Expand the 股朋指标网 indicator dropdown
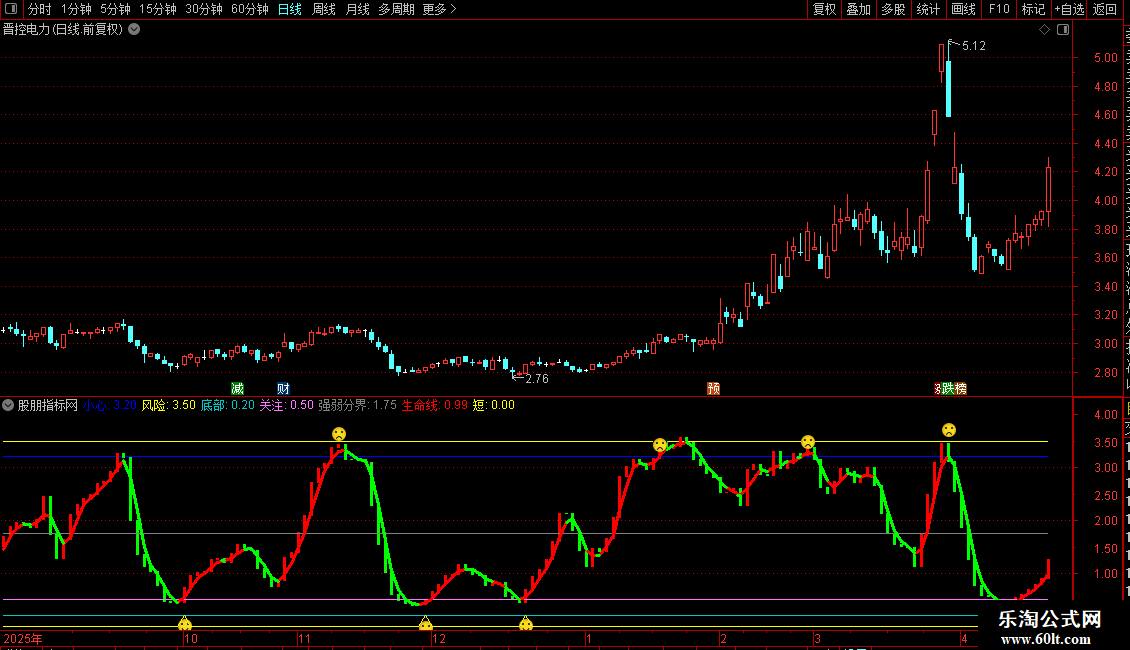Screen dimensions: 1130x650 pyautogui.click(x=8, y=405)
